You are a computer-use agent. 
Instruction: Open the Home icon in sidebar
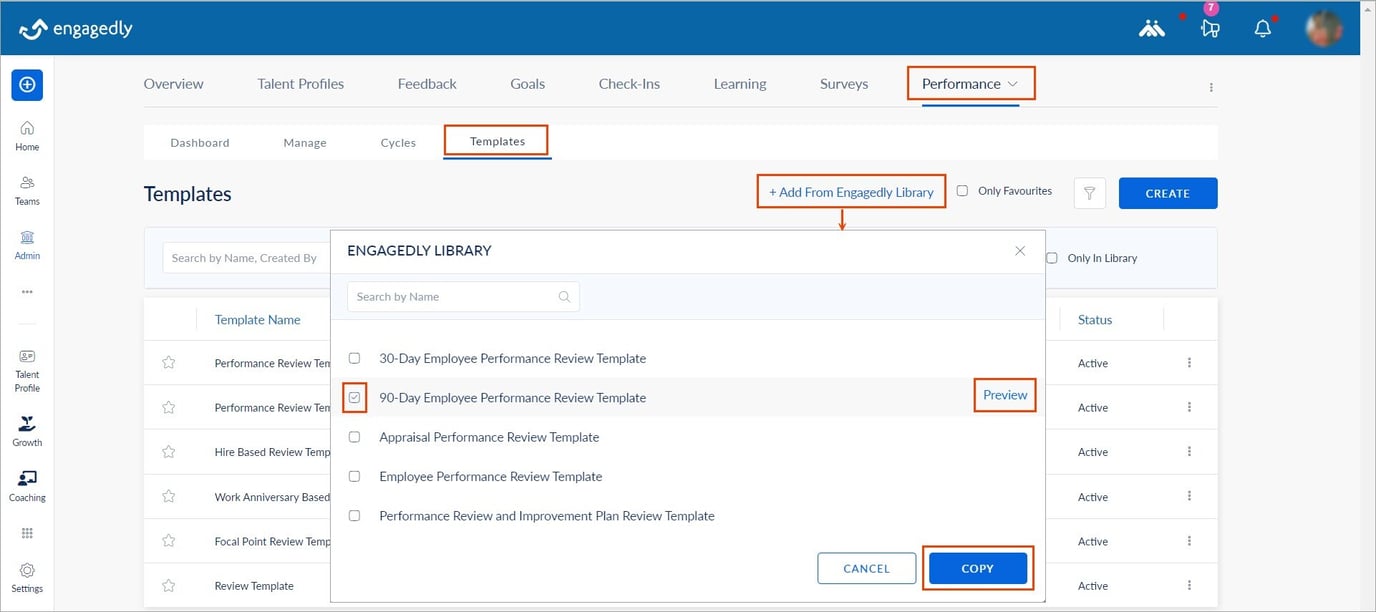pyautogui.click(x=26, y=132)
